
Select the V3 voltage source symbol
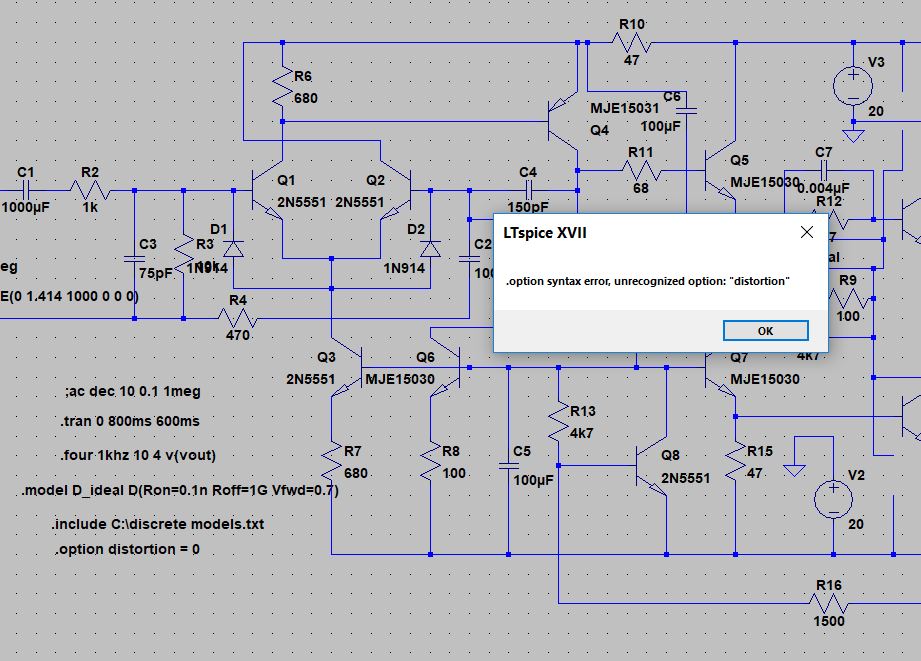pos(853,86)
